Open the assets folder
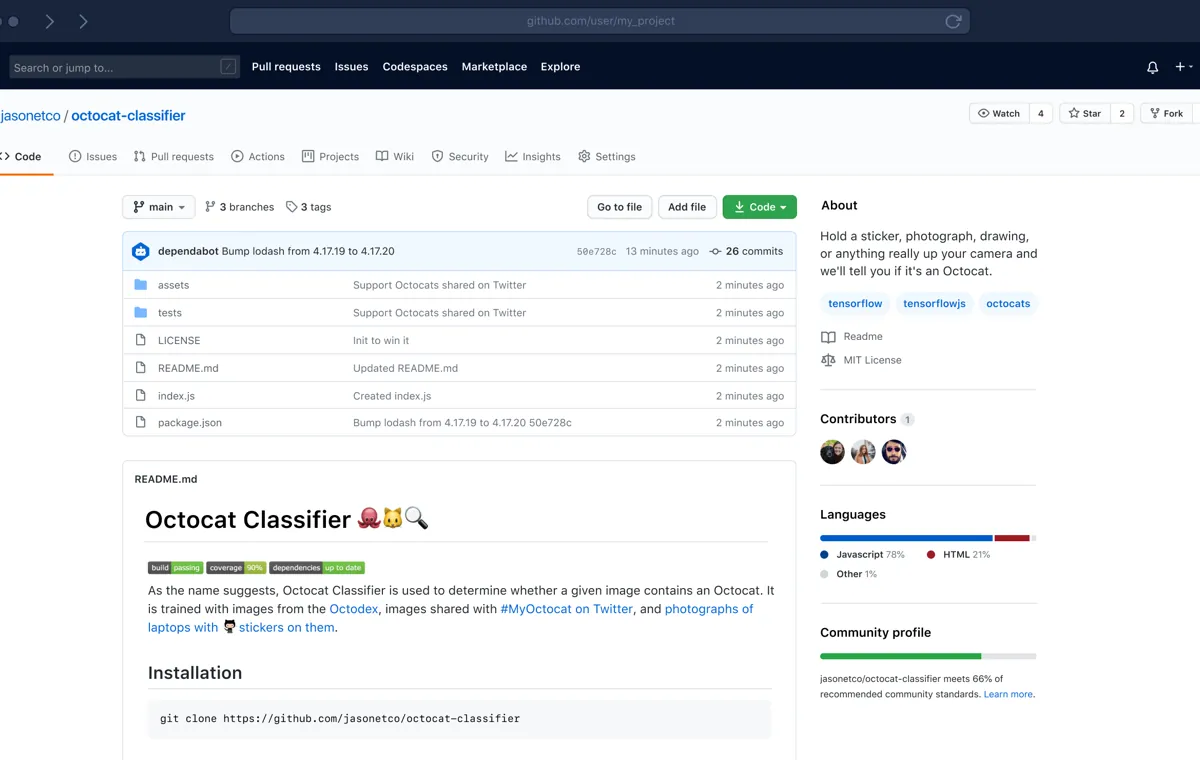The width and height of the screenshot is (1200, 760). (173, 285)
